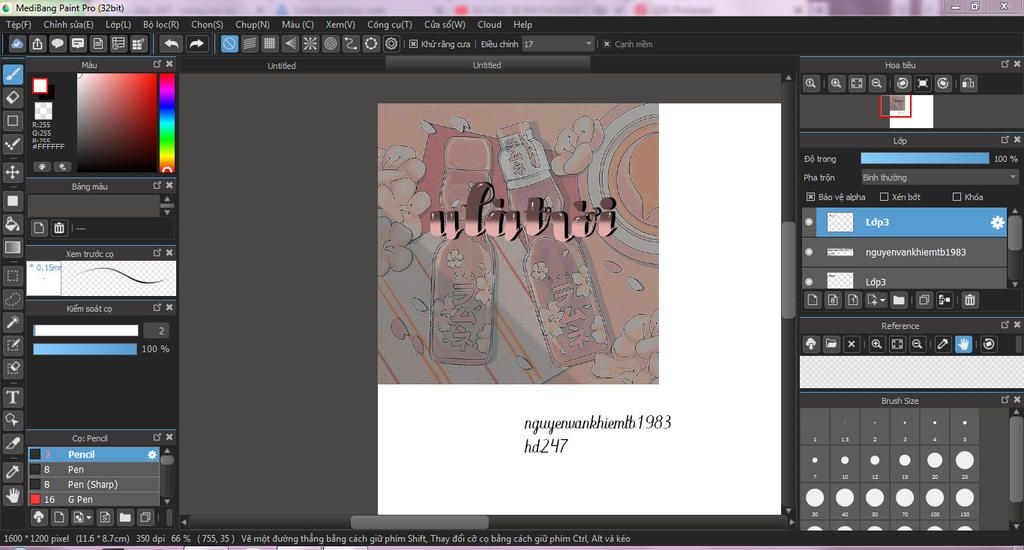
Task: Toggle Bảo vệ alpha checkbox
Action: coord(810,197)
